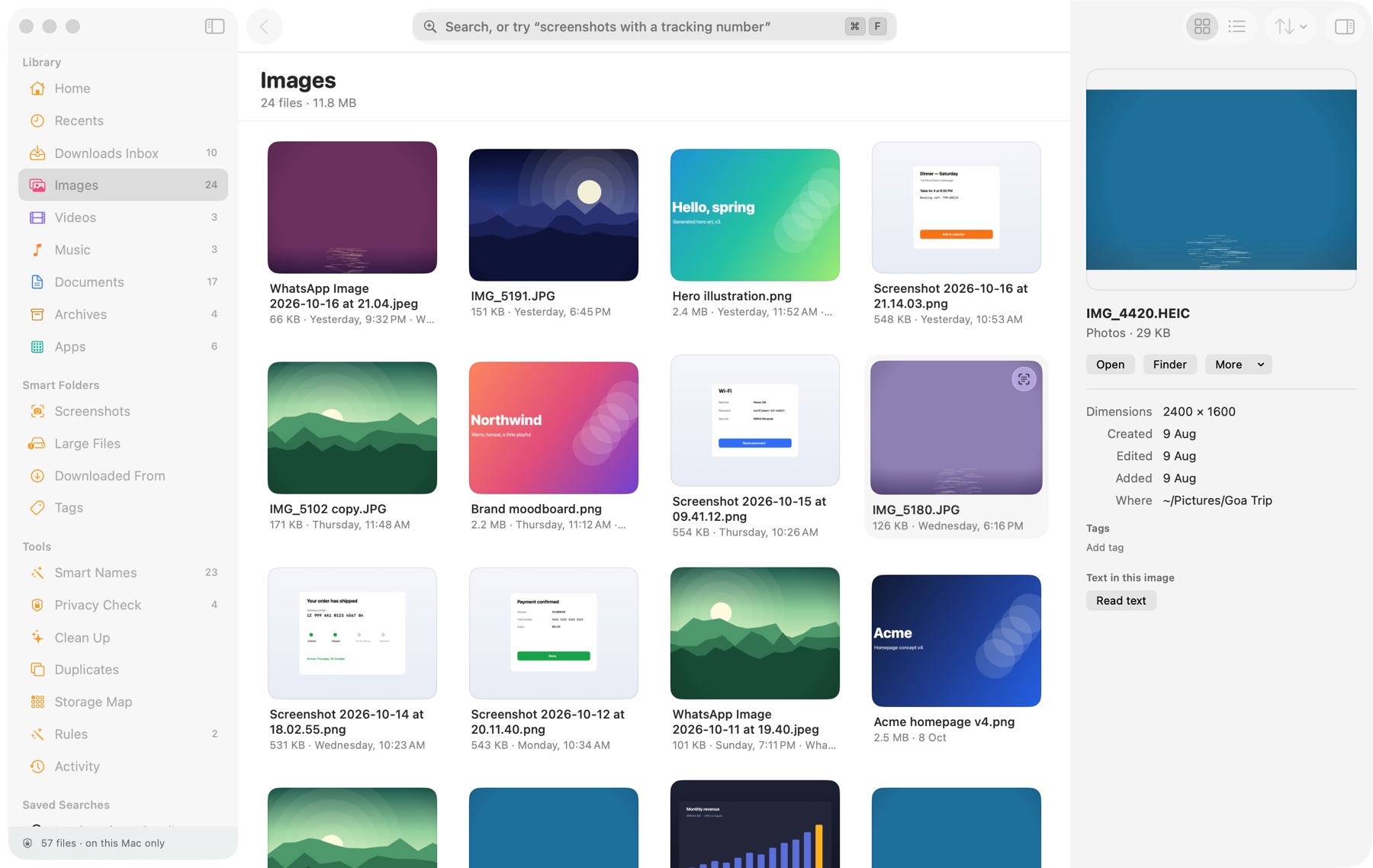1373x868 pixels.
Task: Toggle the sidebar visibility icon
Action: pyautogui.click(x=214, y=27)
